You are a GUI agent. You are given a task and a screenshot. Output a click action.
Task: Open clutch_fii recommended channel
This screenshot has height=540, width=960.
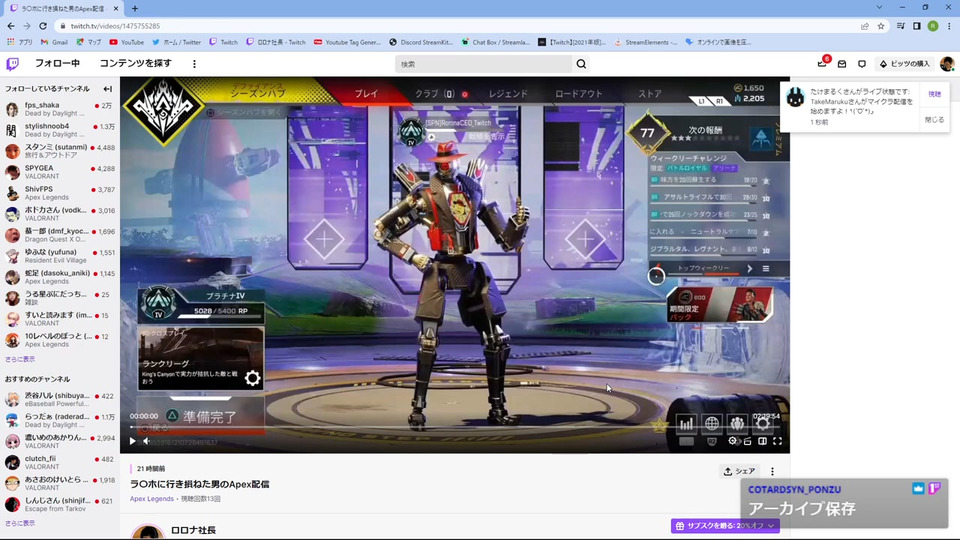click(59, 462)
